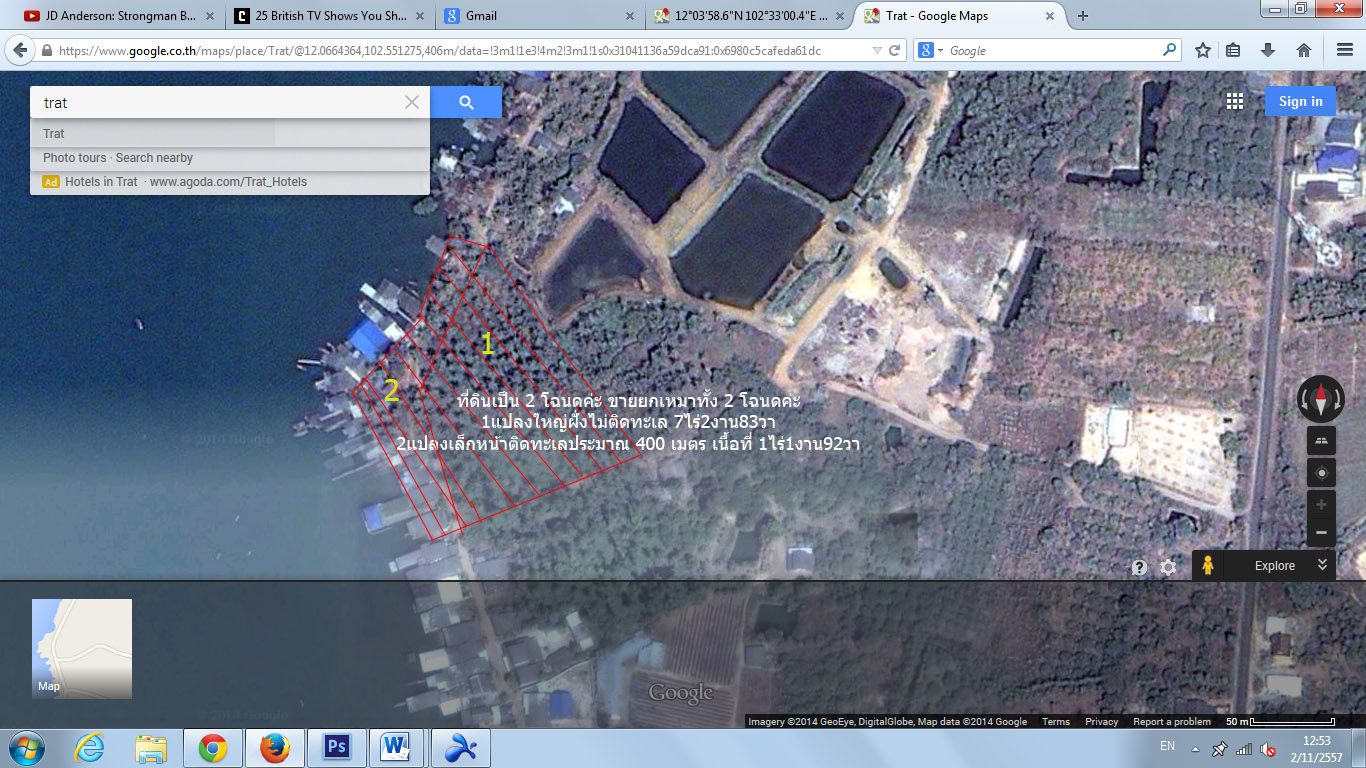Click the Sign in button
The image size is (1366, 768).
tap(1300, 101)
